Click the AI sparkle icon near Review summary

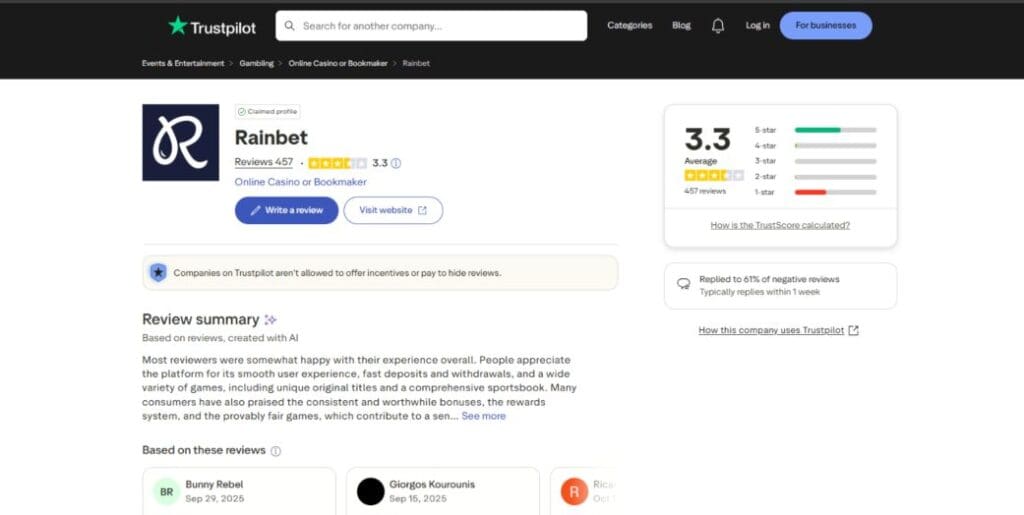270,320
